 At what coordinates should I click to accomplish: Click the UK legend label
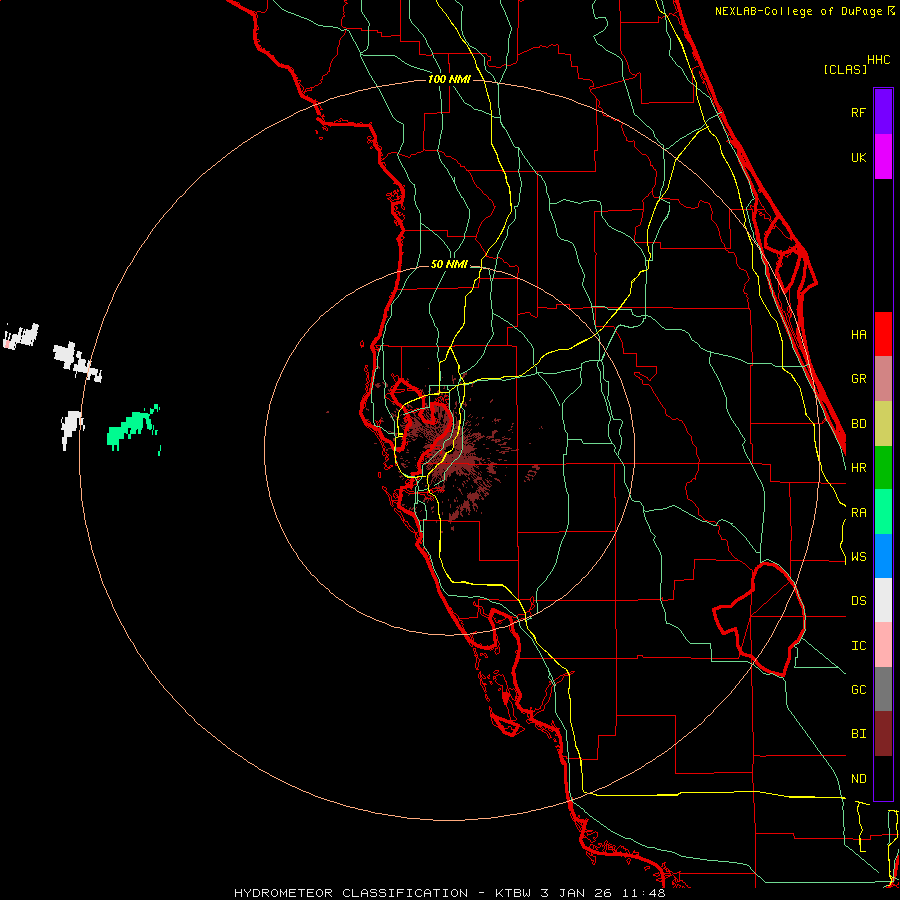point(858,157)
